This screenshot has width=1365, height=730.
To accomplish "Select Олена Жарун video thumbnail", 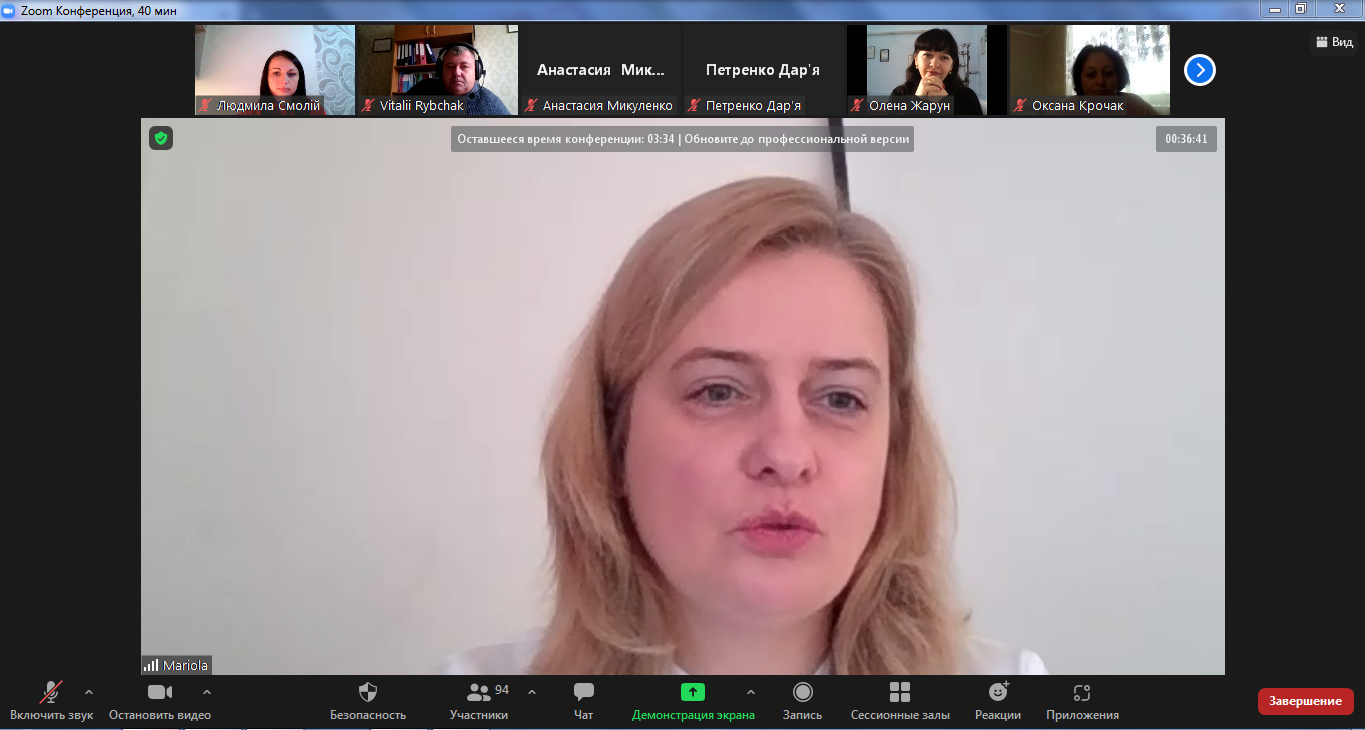I will [x=927, y=70].
